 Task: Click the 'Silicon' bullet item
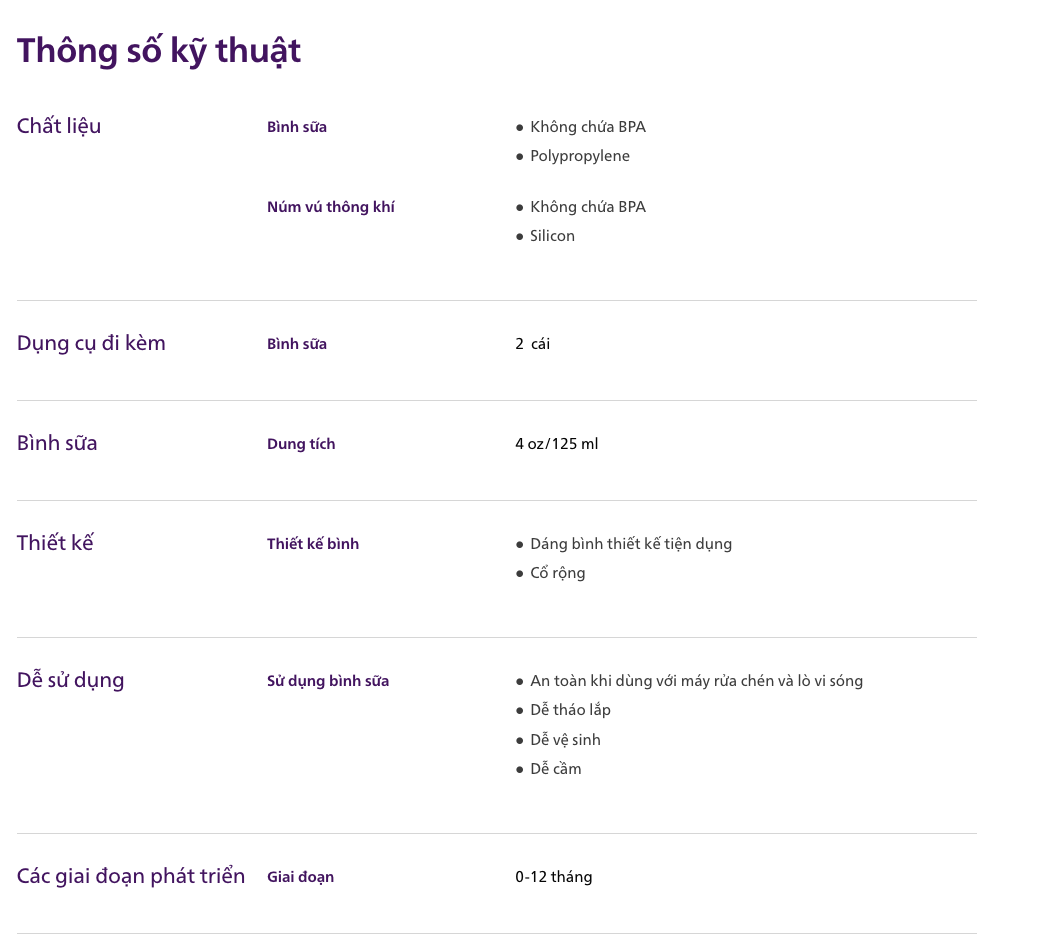point(552,236)
